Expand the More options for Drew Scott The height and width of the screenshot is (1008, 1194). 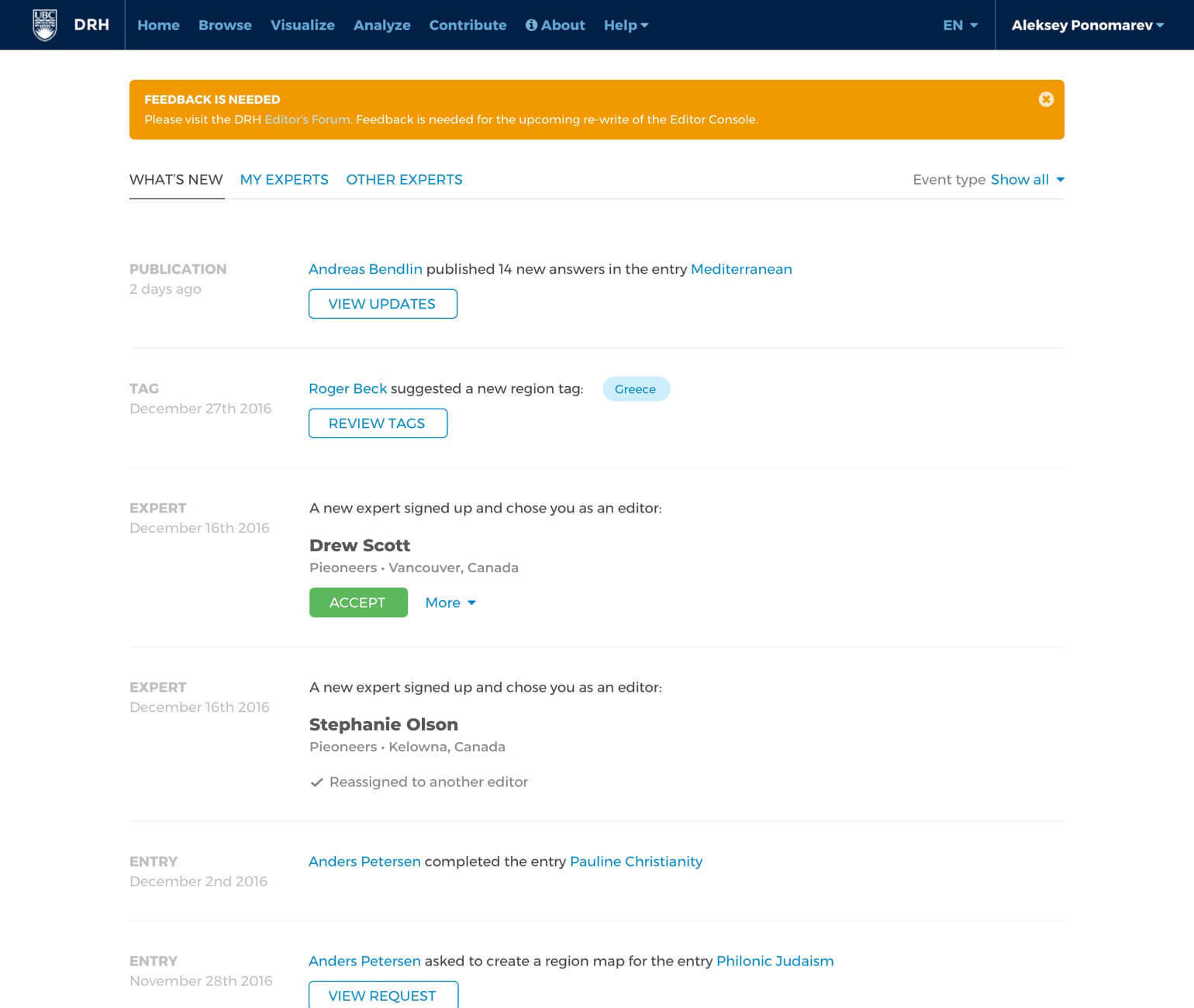(450, 602)
